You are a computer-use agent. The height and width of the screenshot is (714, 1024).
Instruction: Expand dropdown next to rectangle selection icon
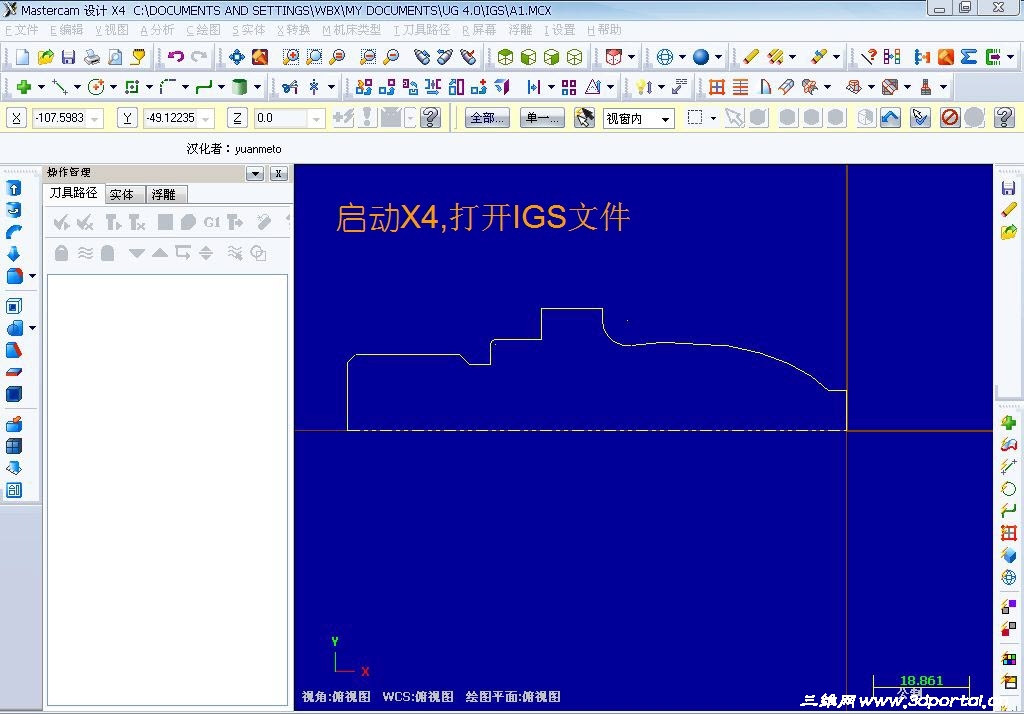712,118
